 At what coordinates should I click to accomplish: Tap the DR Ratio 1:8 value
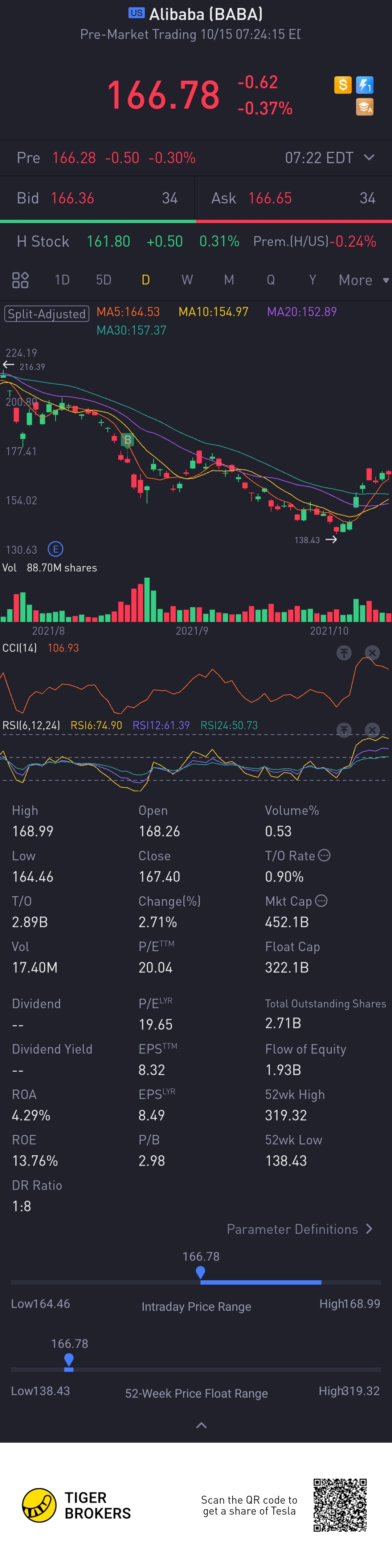[21, 1206]
